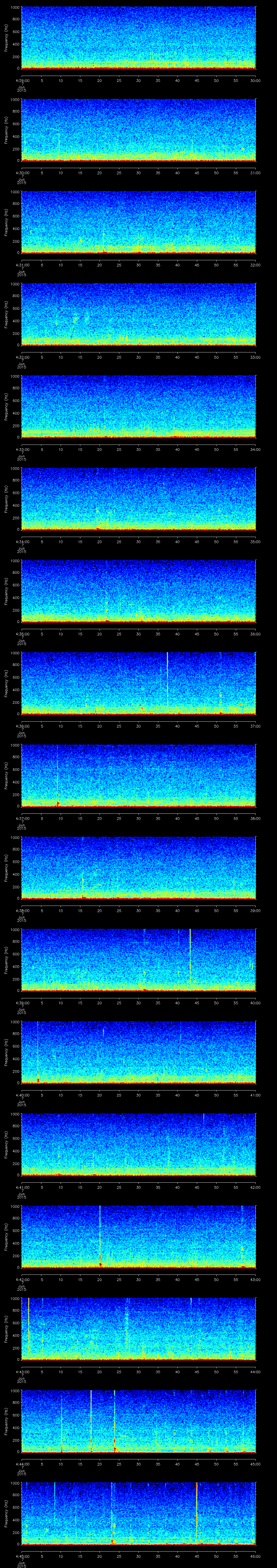Image resolution: width=277 pixels, height=1568 pixels.
Task: Click 'Frequency (Hz)' axis label of the 4:40:00 panel
Action: 6,1052
